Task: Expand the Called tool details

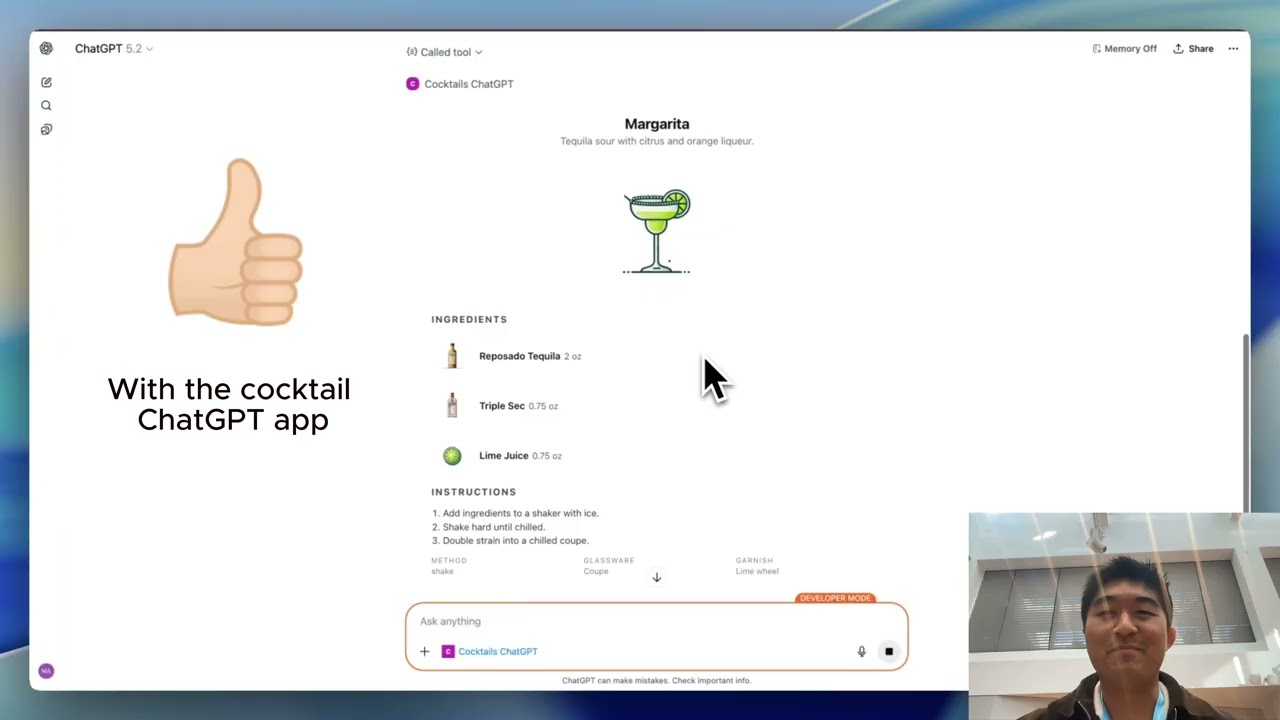Action: point(445,52)
